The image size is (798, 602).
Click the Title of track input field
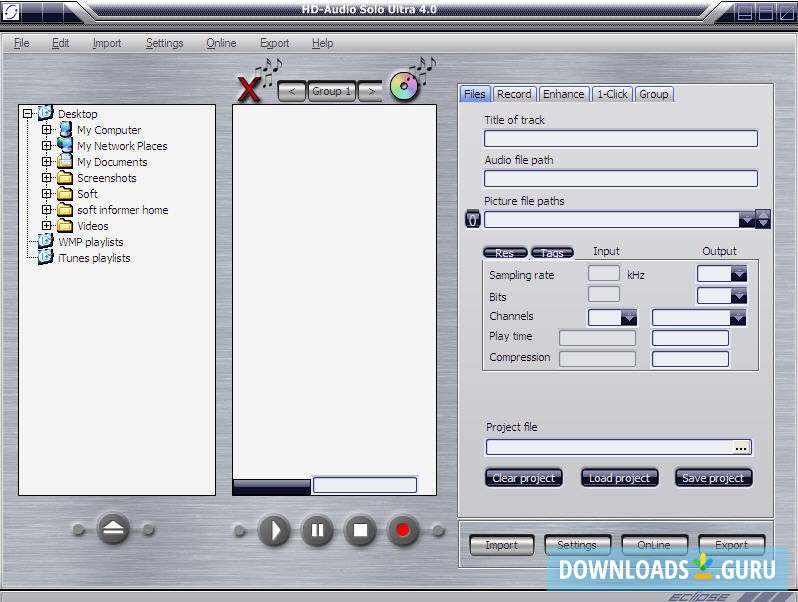[620, 139]
